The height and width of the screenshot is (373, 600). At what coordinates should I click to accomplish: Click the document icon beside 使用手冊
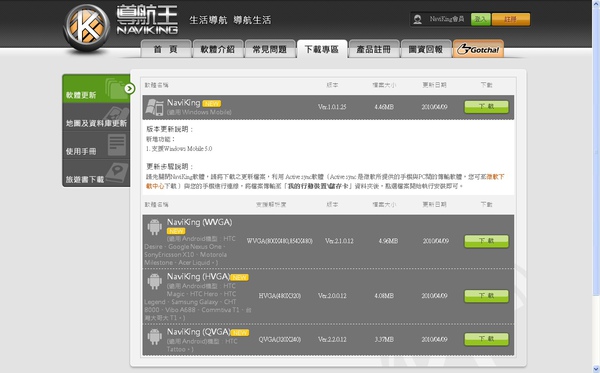(x=117, y=145)
